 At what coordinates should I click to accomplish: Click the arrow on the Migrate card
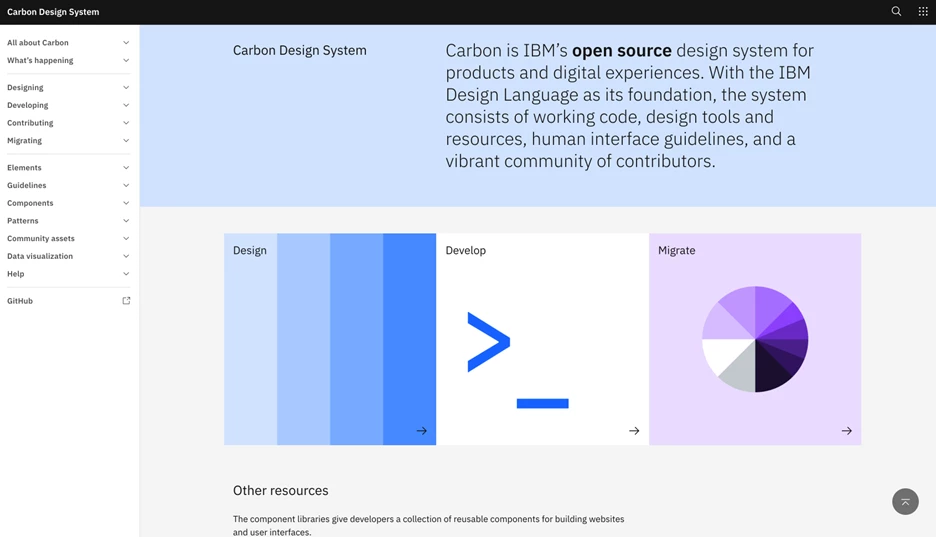[846, 431]
